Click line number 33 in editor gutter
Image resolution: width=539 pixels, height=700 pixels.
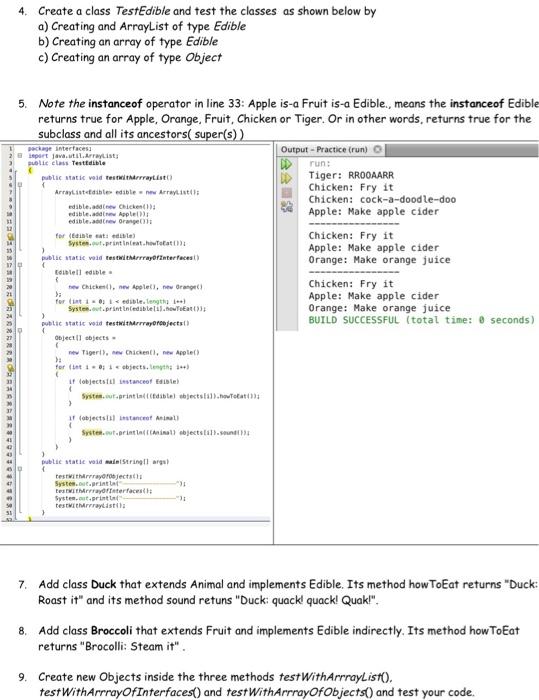click(9, 382)
